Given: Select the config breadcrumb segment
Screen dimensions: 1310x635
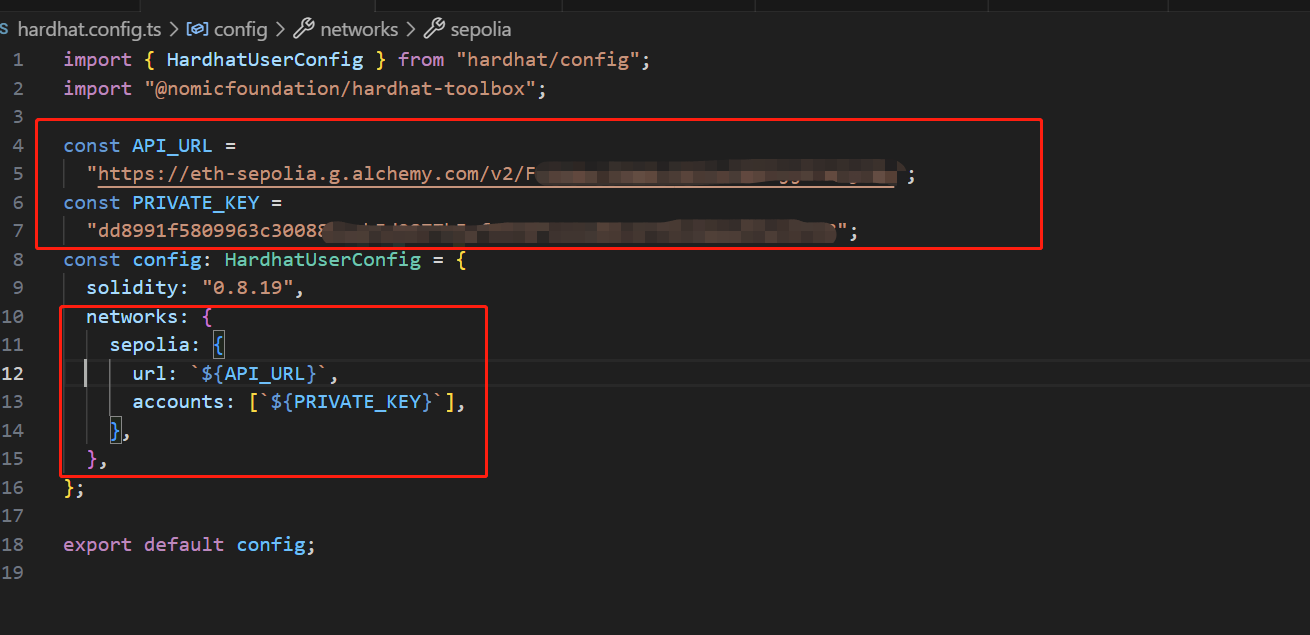Looking at the screenshot, I should tap(241, 30).
